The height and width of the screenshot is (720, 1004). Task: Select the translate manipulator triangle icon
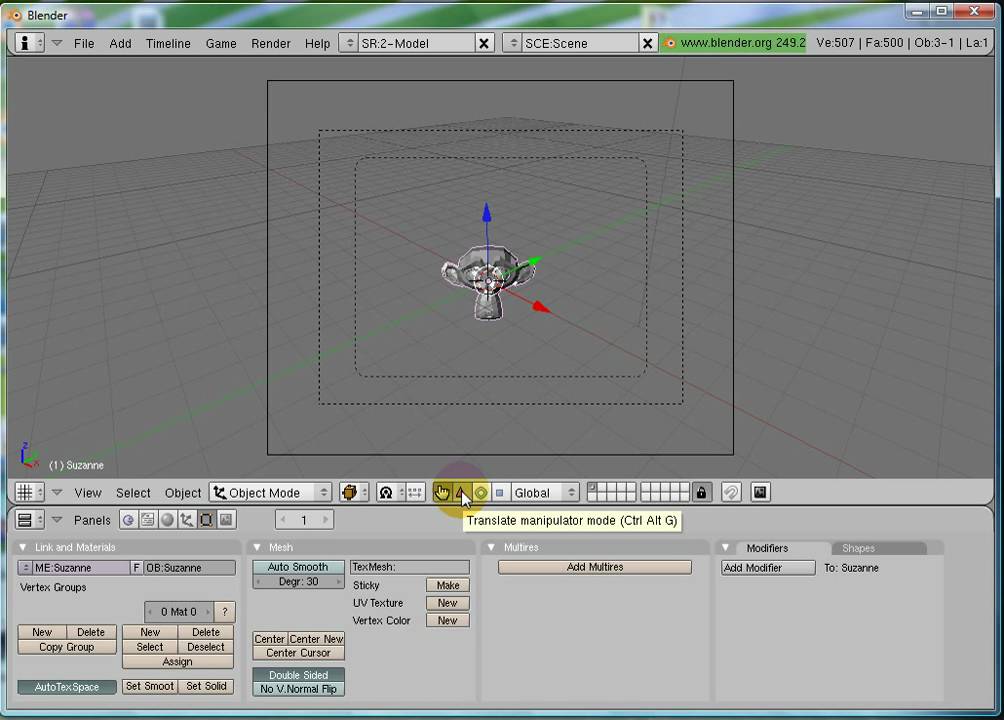point(461,493)
